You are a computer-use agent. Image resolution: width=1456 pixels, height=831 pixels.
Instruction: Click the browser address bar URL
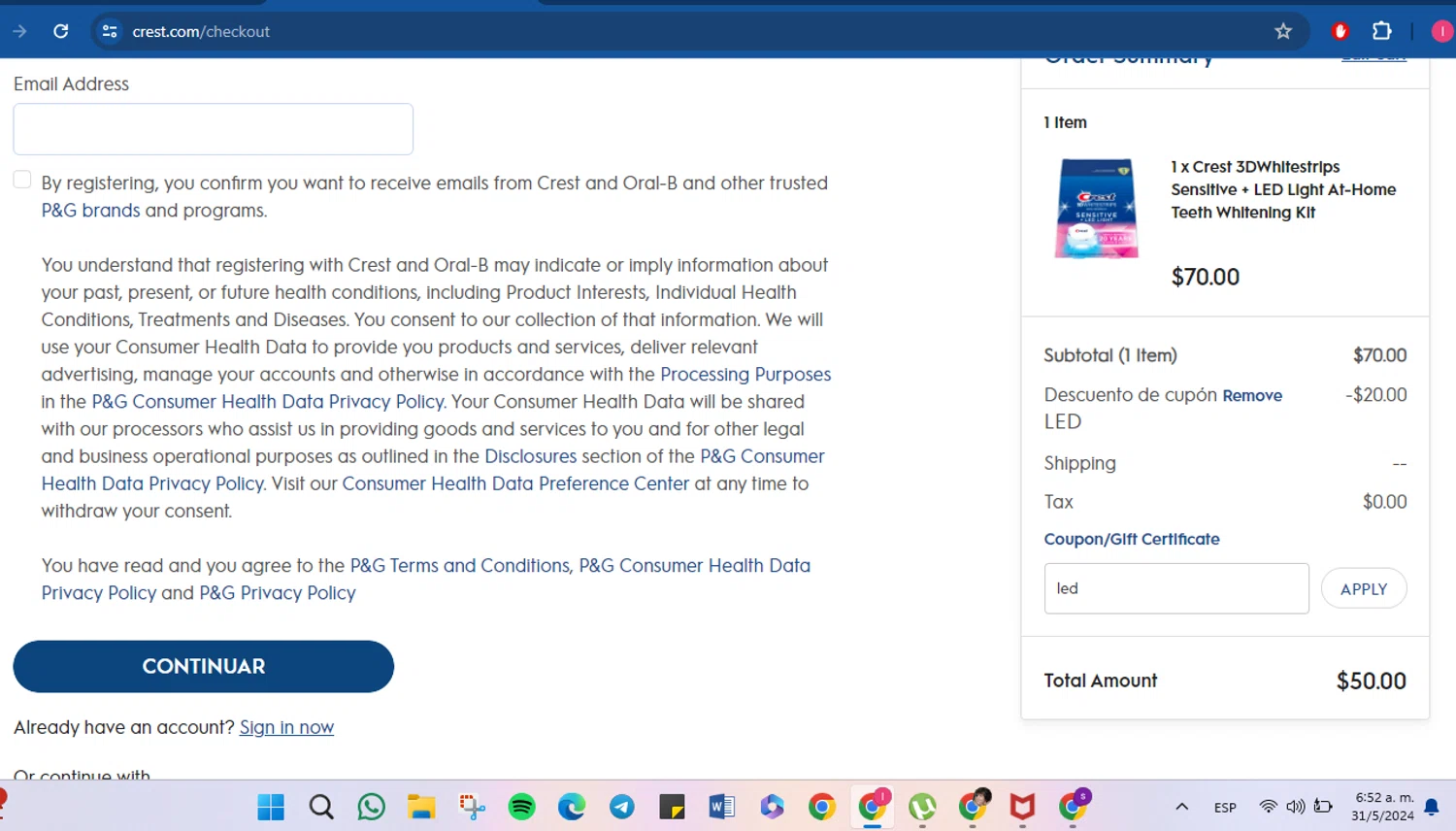point(201,31)
